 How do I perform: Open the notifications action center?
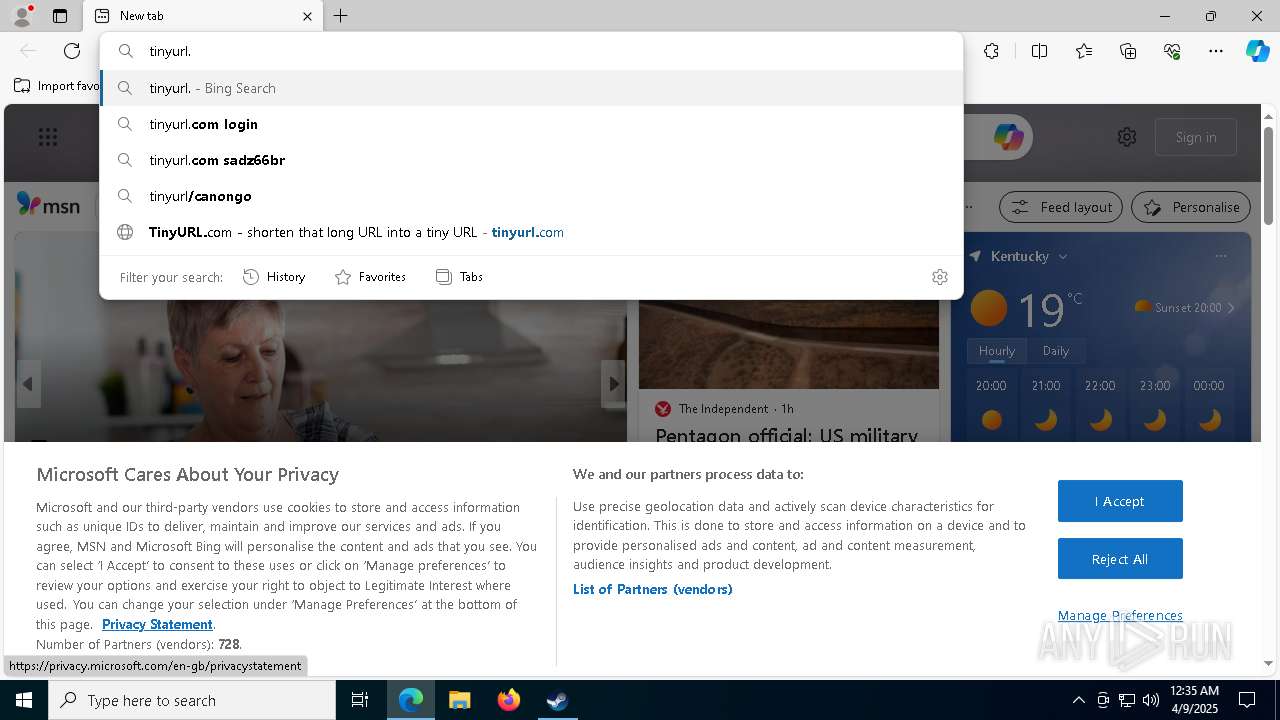[x=1247, y=700]
